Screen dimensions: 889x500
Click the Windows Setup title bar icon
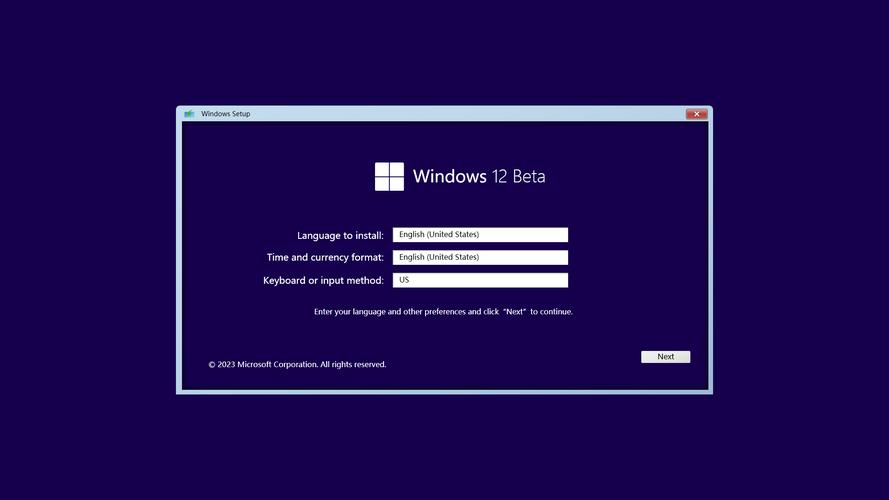189,114
